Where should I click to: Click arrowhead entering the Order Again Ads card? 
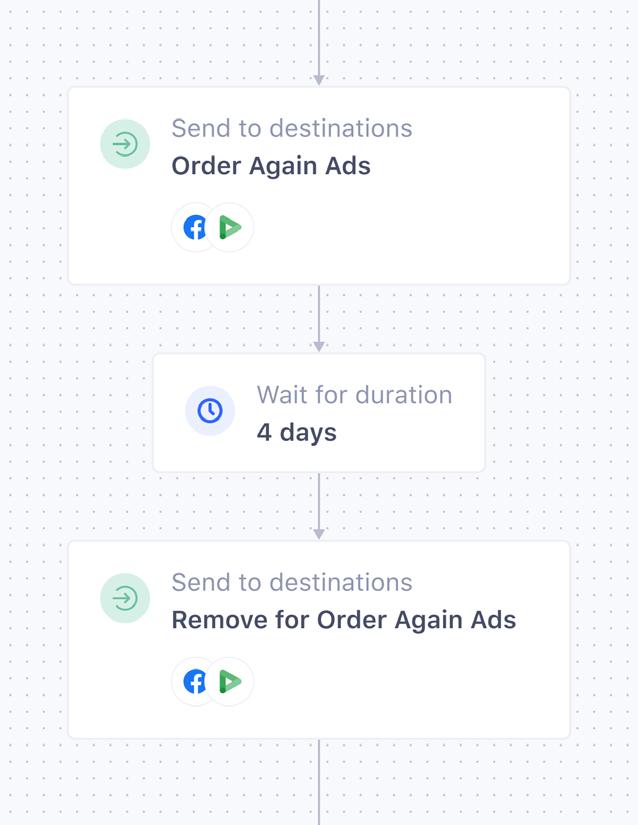click(319, 79)
